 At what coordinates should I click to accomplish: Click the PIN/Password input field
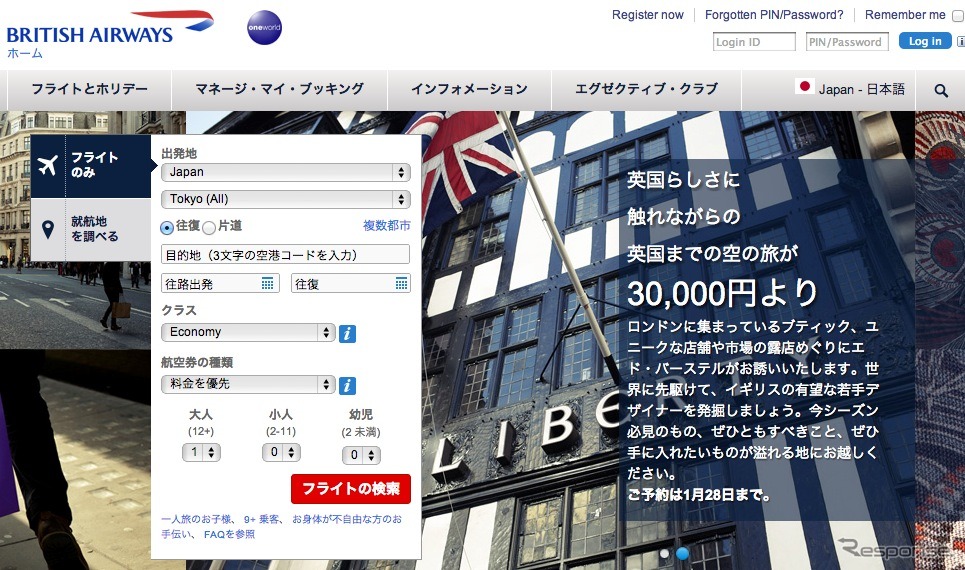pyautogui.click(x=847, y=42)
